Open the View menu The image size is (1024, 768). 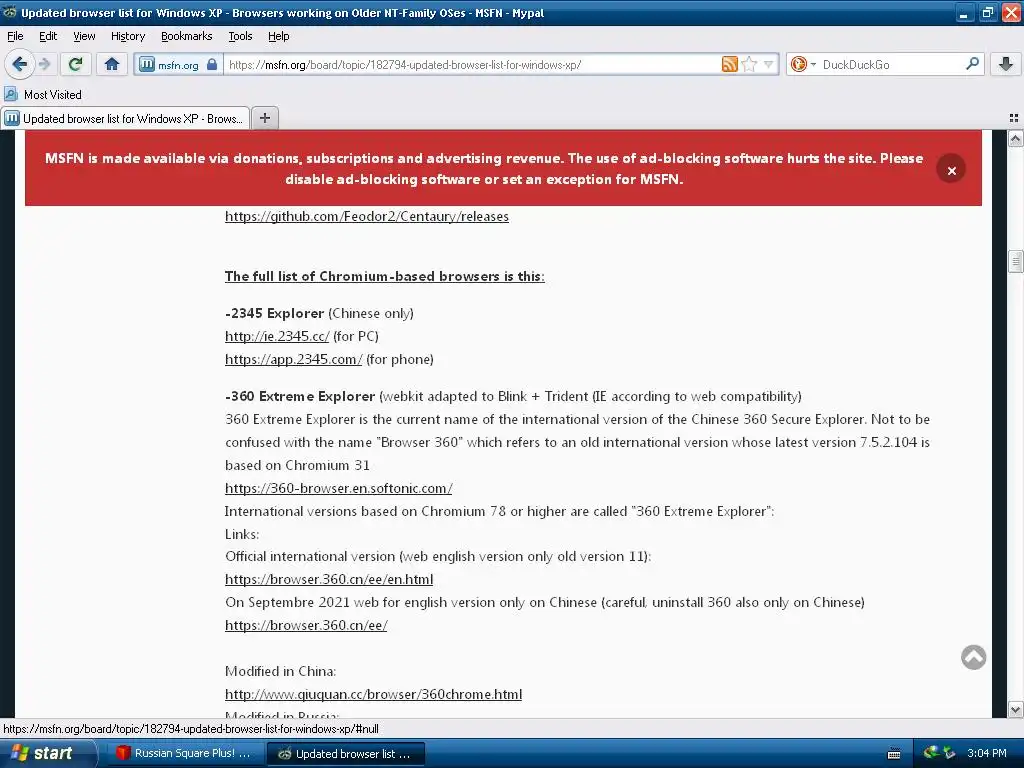point(84,36)
